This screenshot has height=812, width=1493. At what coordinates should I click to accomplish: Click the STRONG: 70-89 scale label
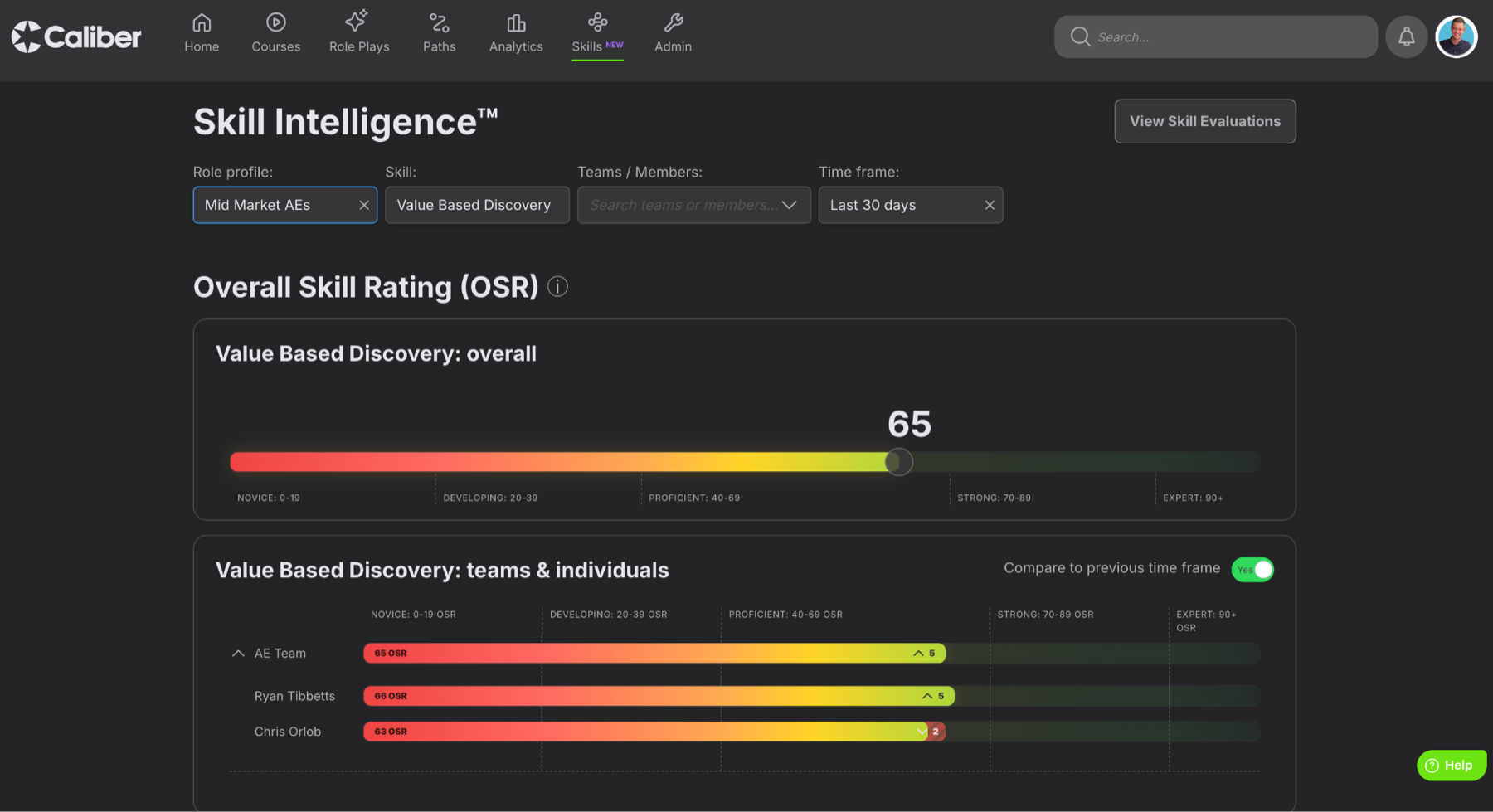(994, 498)
